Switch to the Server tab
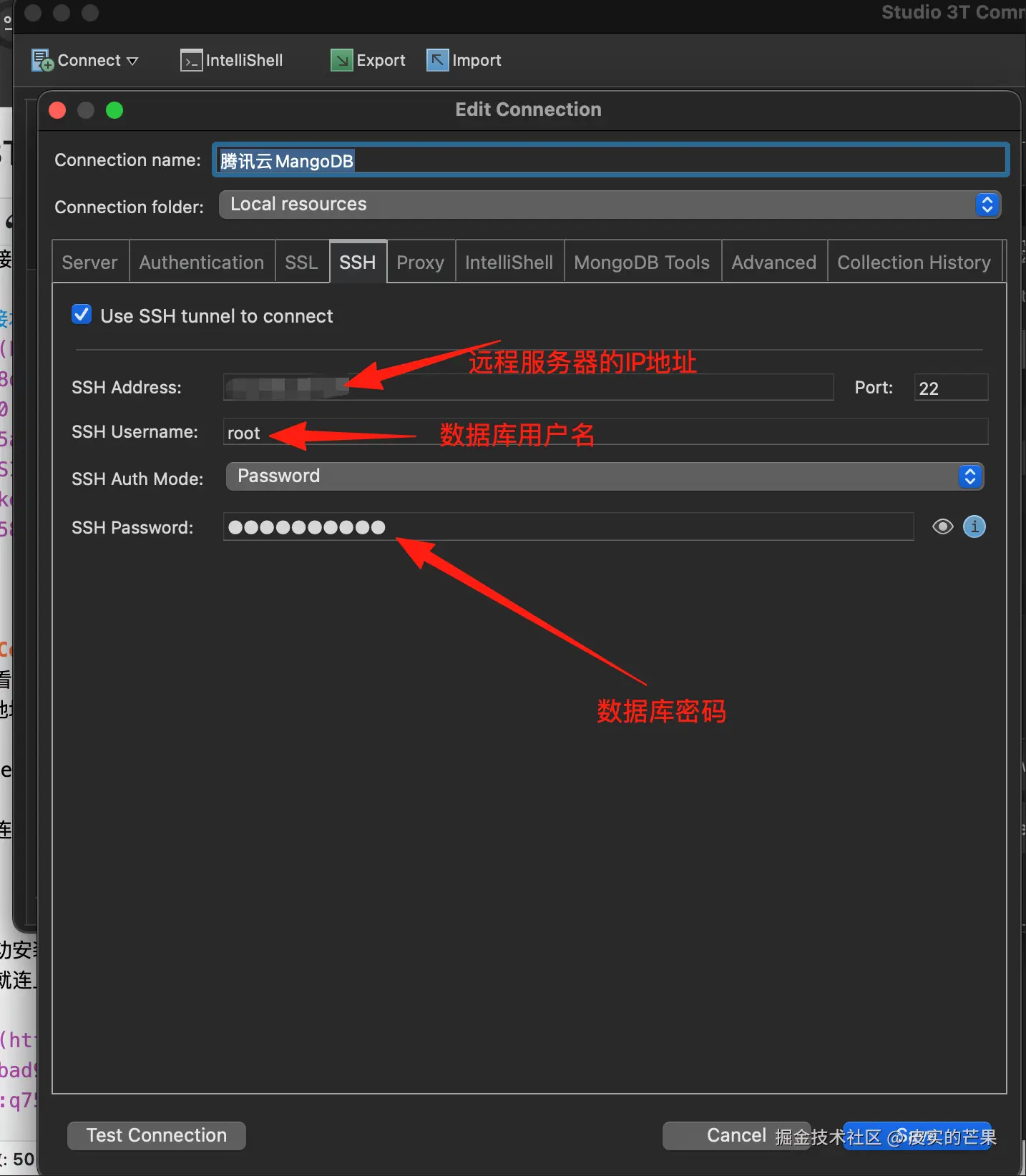 [90, 263]
